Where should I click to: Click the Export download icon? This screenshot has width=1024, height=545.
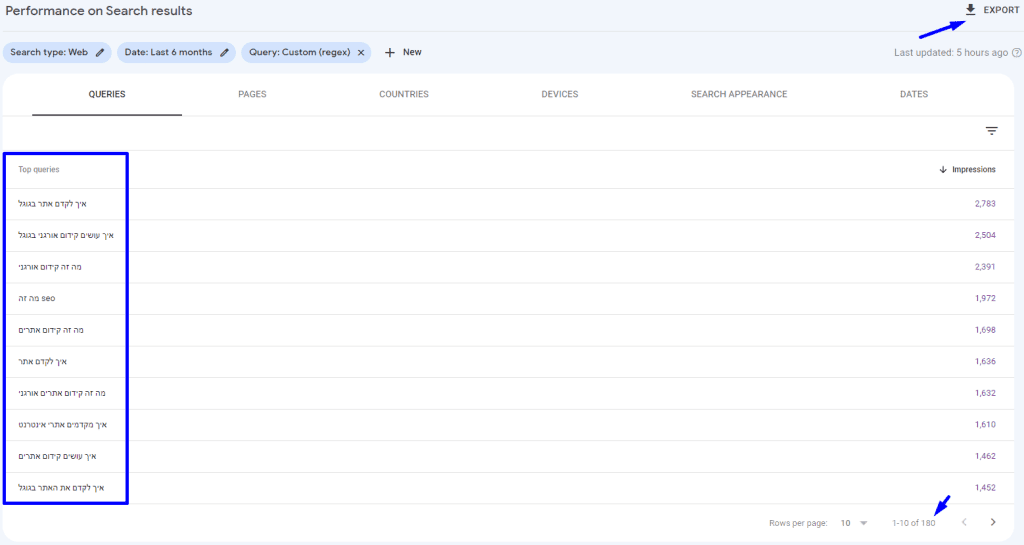click(970, 10)
